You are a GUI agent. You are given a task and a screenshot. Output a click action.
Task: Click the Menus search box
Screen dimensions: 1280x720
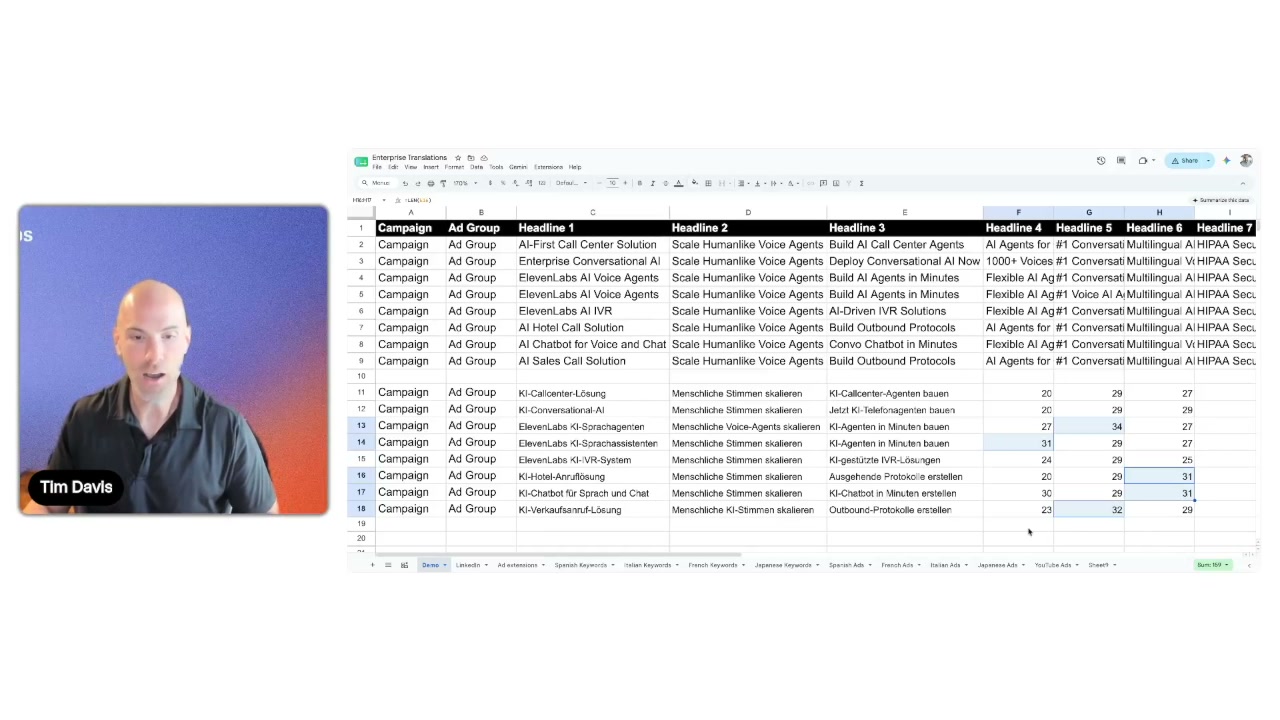tap(376, 183)
